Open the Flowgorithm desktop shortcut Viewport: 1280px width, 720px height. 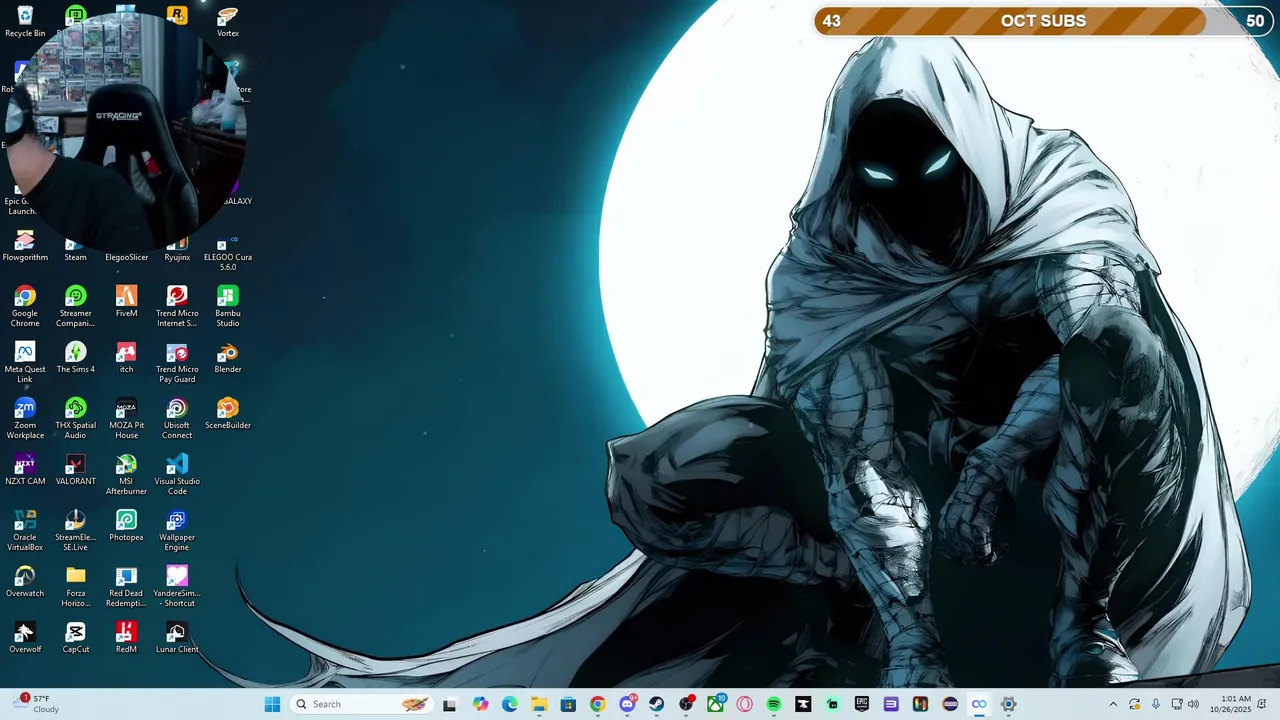[x=25, y=246]
